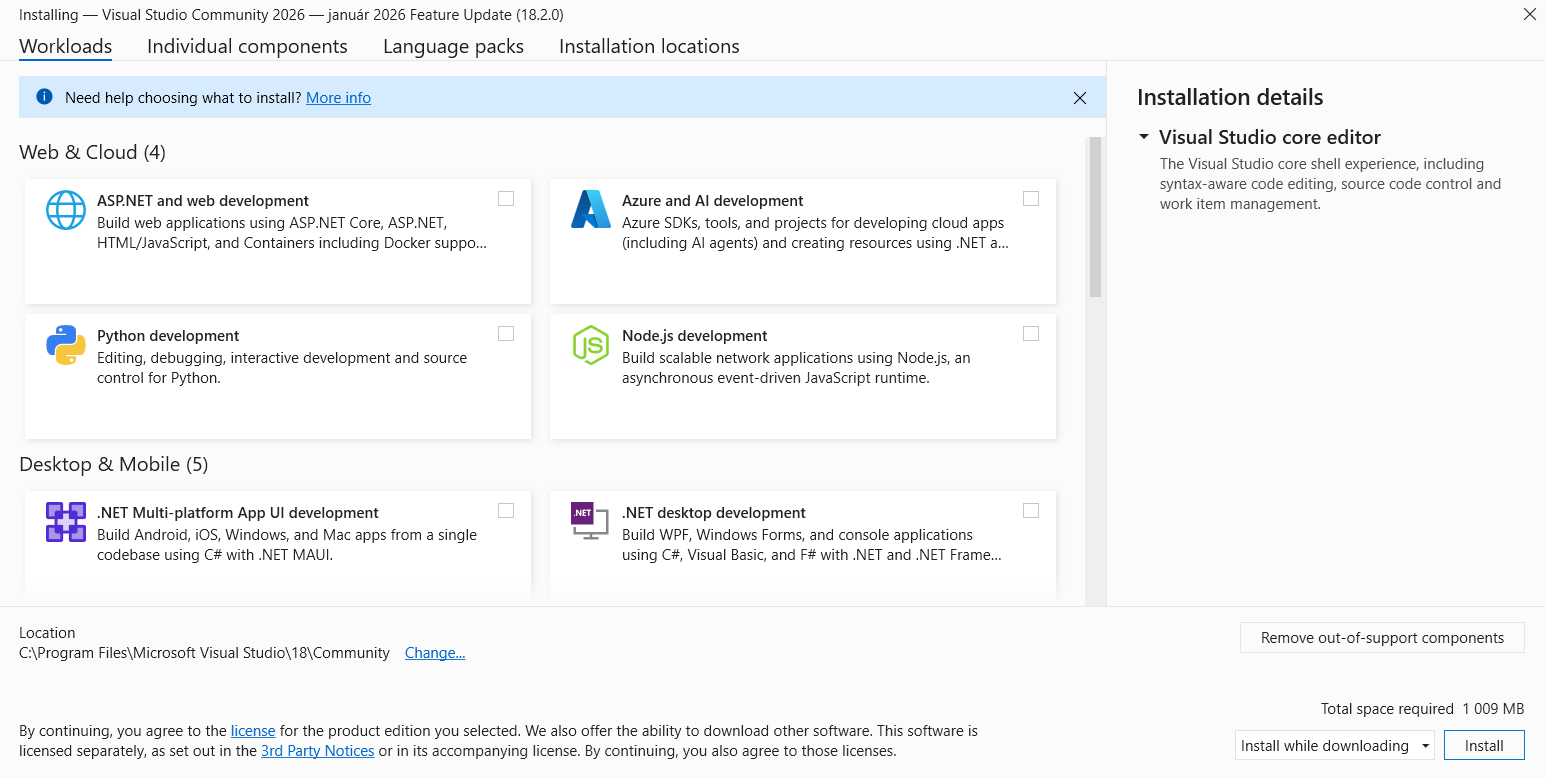Screen dimensions: 1545x778
Task: Open the Language packs tab
Action: 452,46
